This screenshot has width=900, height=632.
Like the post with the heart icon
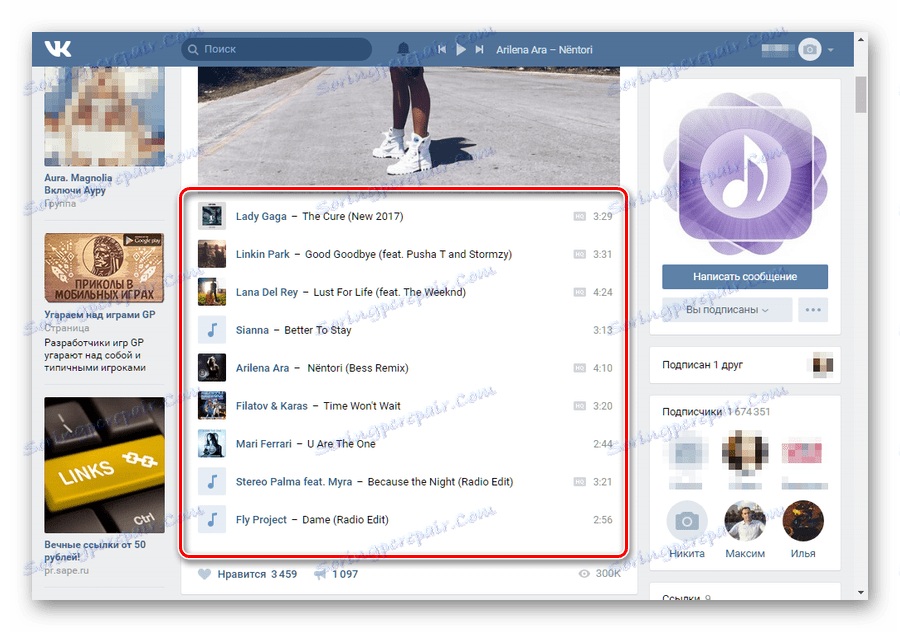[204, 574]
